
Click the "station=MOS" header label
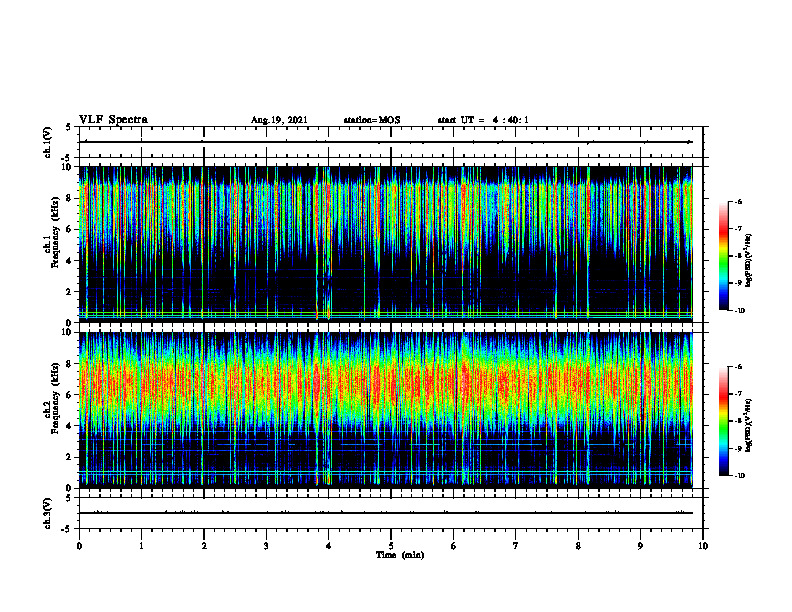click(x=372, y=120)
